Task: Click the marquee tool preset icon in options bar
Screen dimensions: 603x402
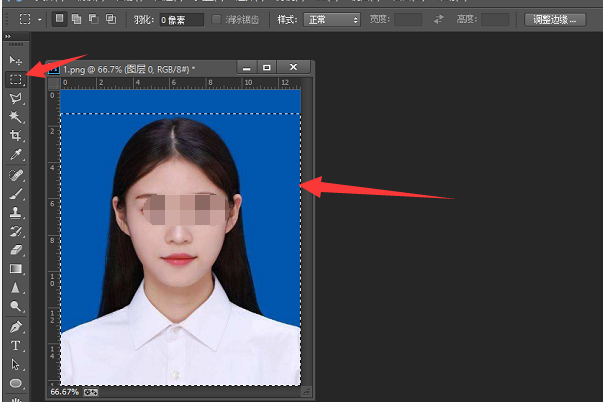Action: click(x=25, y=19)
